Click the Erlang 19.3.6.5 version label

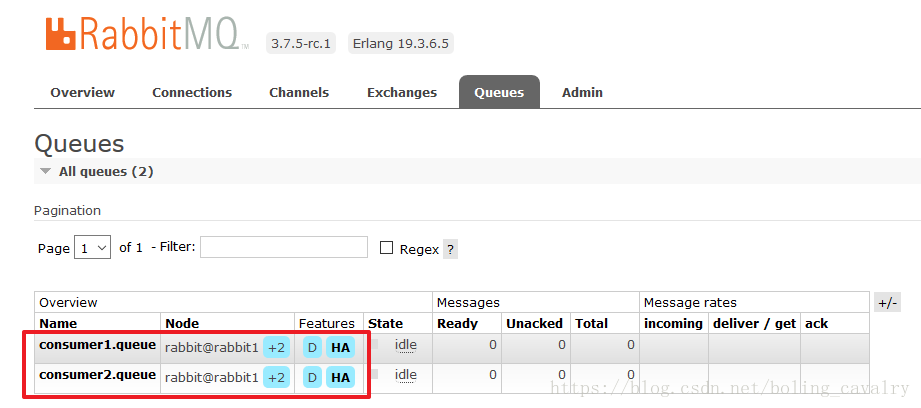(401, 43)
